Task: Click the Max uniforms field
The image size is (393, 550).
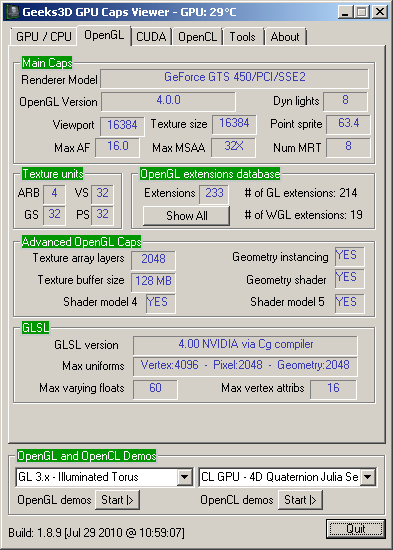Action: pyautogui.click(x=245, y=367)
